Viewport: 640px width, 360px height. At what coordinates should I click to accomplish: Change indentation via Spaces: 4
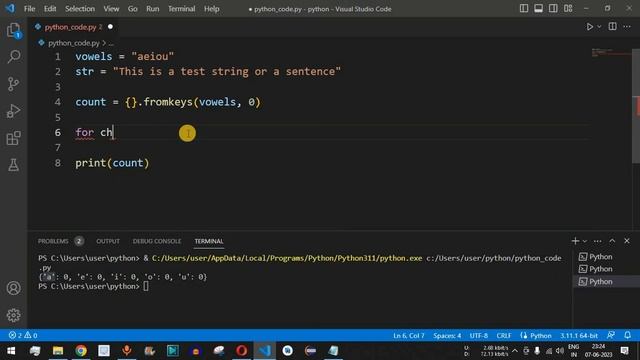coord(447,336)
